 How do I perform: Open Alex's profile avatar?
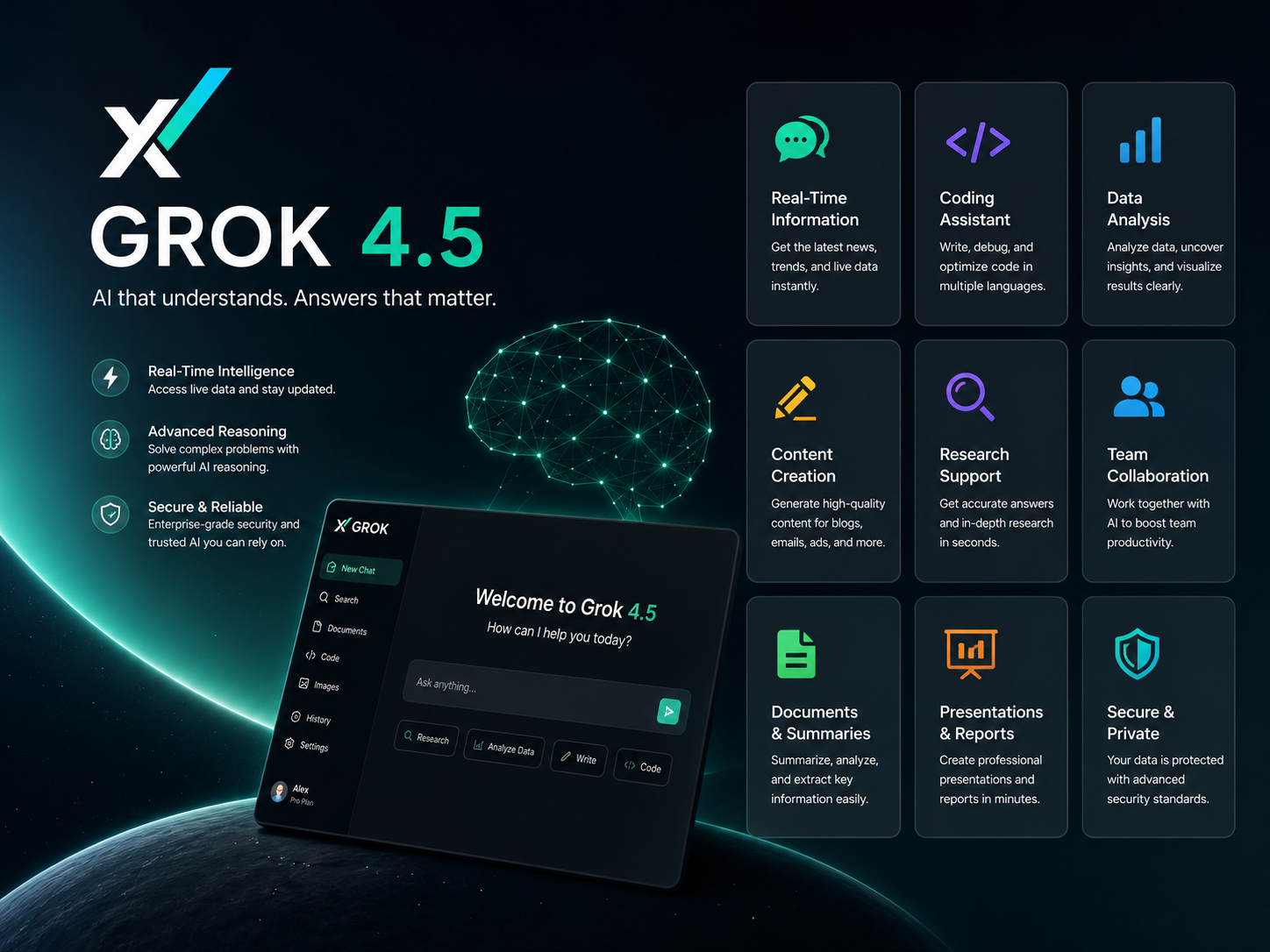(x=279, y=792)
